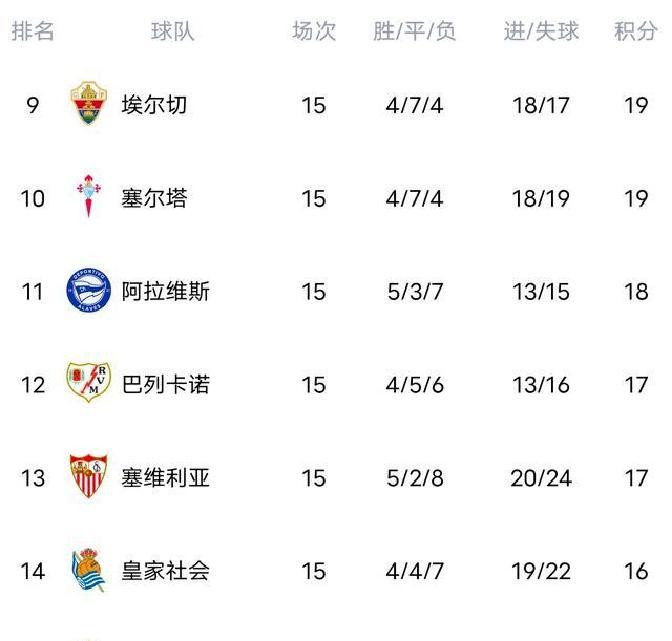Select the Rayo Vallecano crest icon
The width and height of the screenshot is (672, 641).
pyautogui.click(x=87, y=385)
